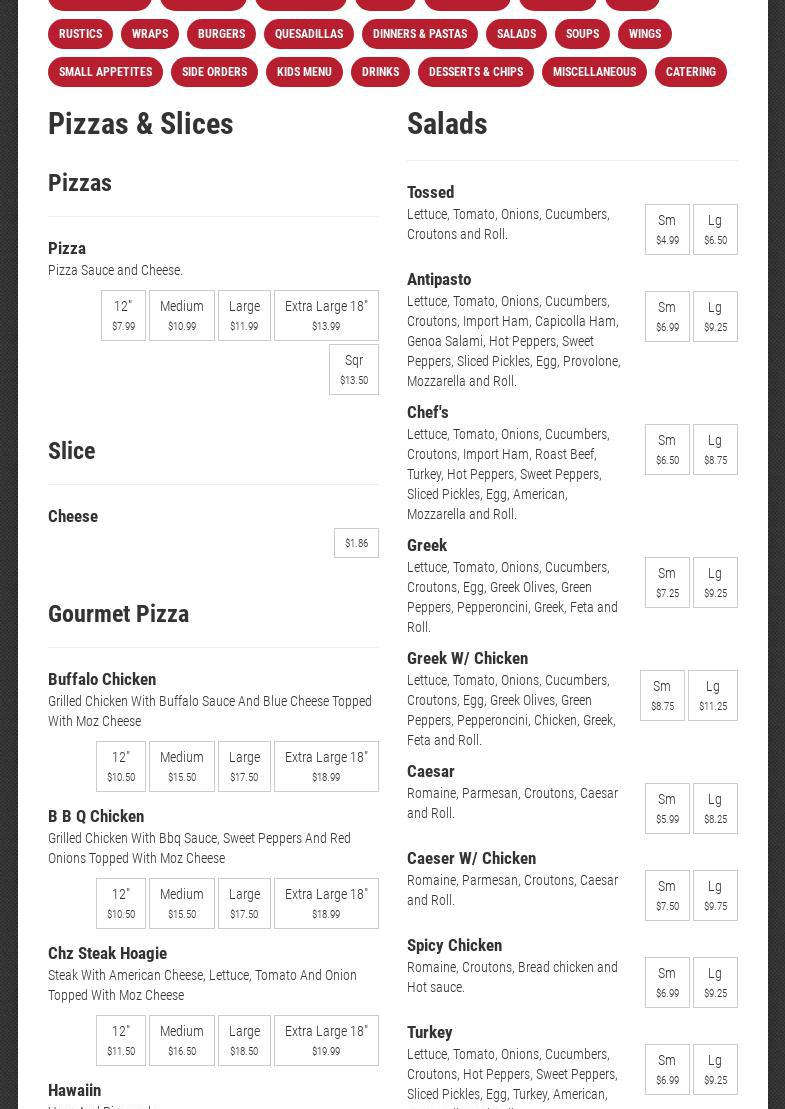Select Large Chz Steak Hoagie pizza at $18.50

[x=244, y=1040]
